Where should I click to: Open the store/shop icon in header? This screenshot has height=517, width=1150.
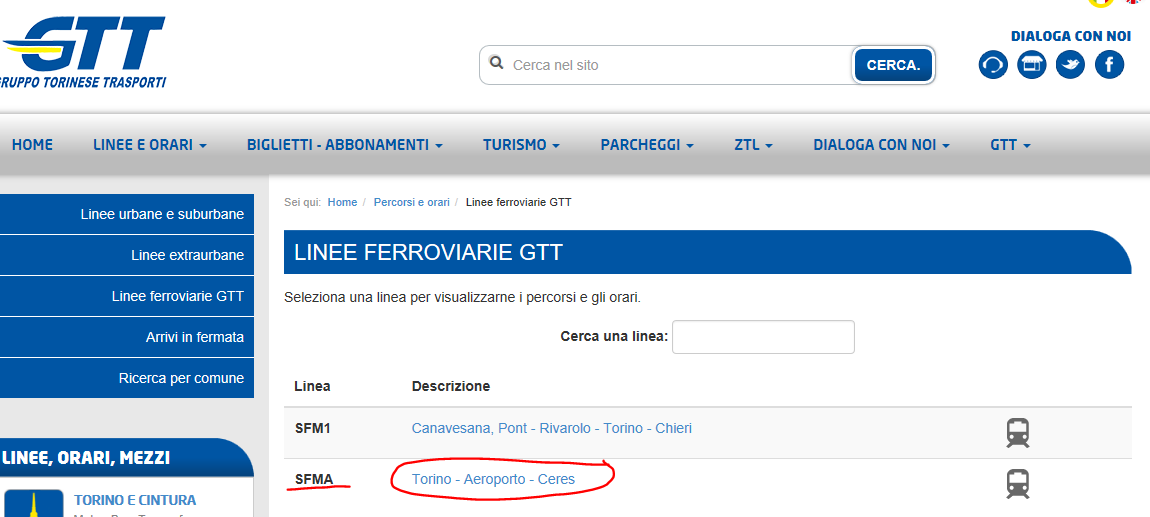pos(1031,65)
